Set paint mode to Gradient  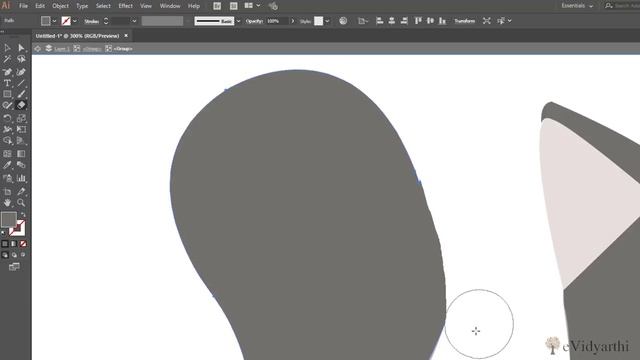pos(14,244)
